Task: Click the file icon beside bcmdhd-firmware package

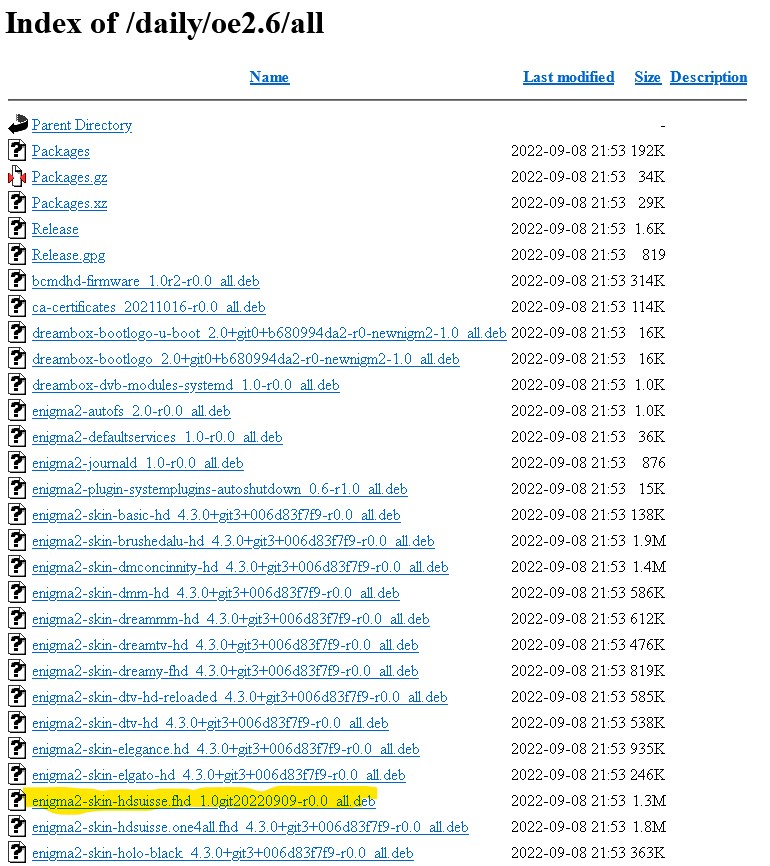Action: tap(17, 281)
